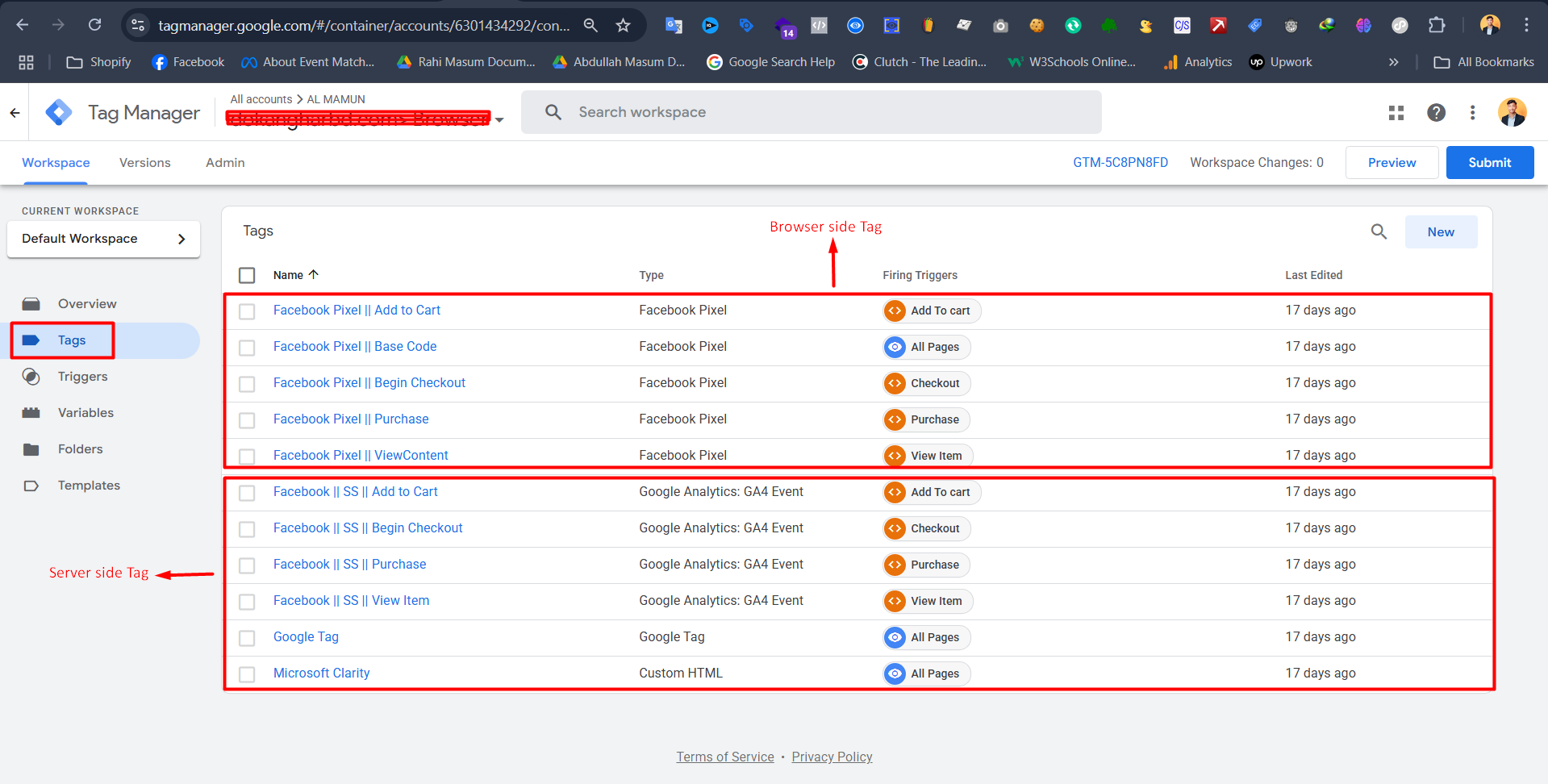
Task: Open the Google apps grid icon
Action: click(x=1396, y=113)
